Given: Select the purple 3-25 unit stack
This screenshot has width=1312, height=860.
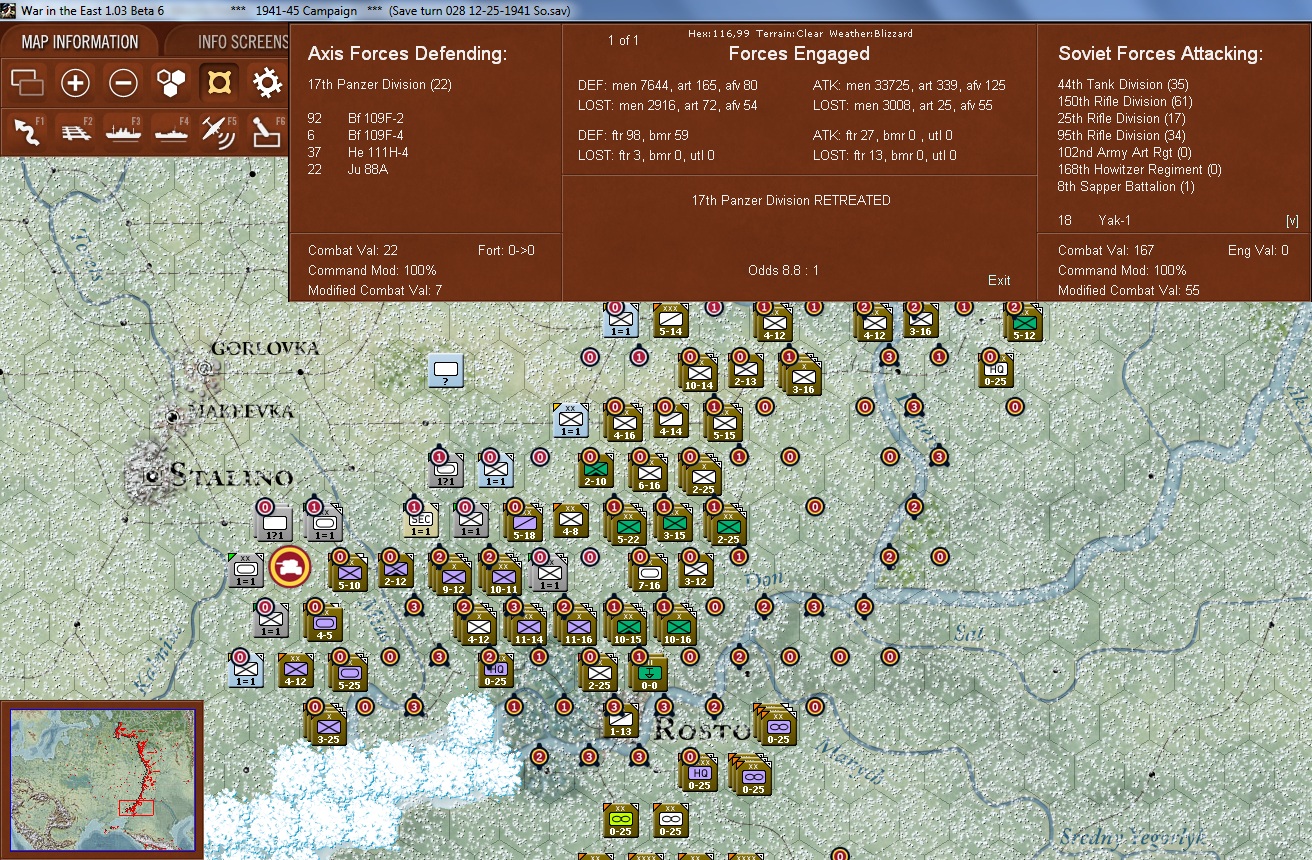Looking at the screenshot, I should tap(327, 727).
